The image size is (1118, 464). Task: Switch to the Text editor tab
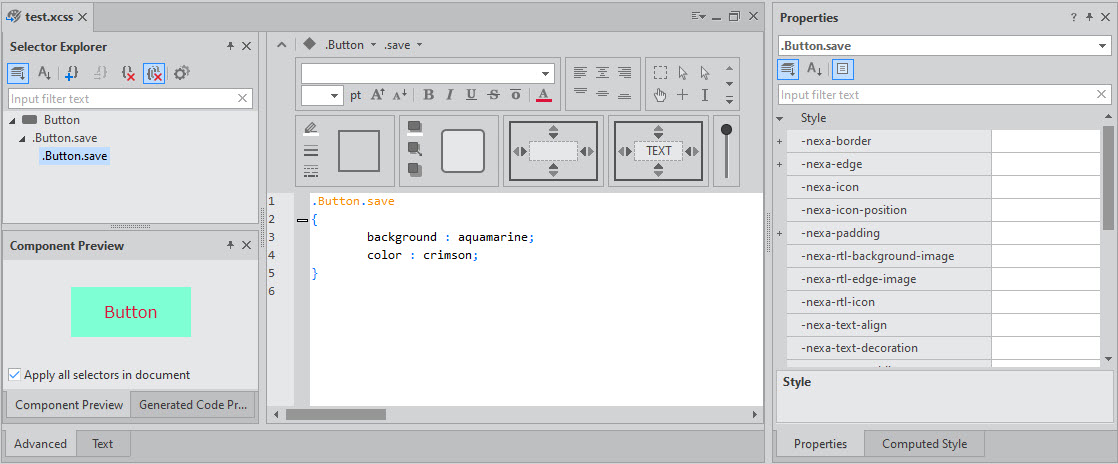click(103, 444)
